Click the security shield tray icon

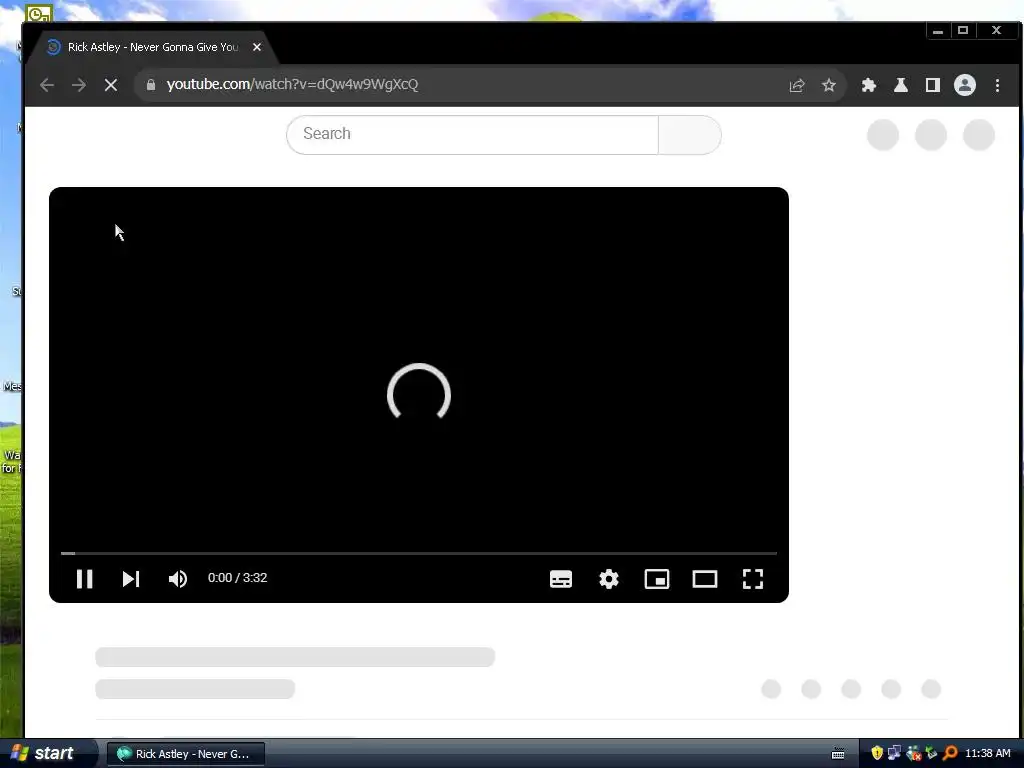point(876,753)
